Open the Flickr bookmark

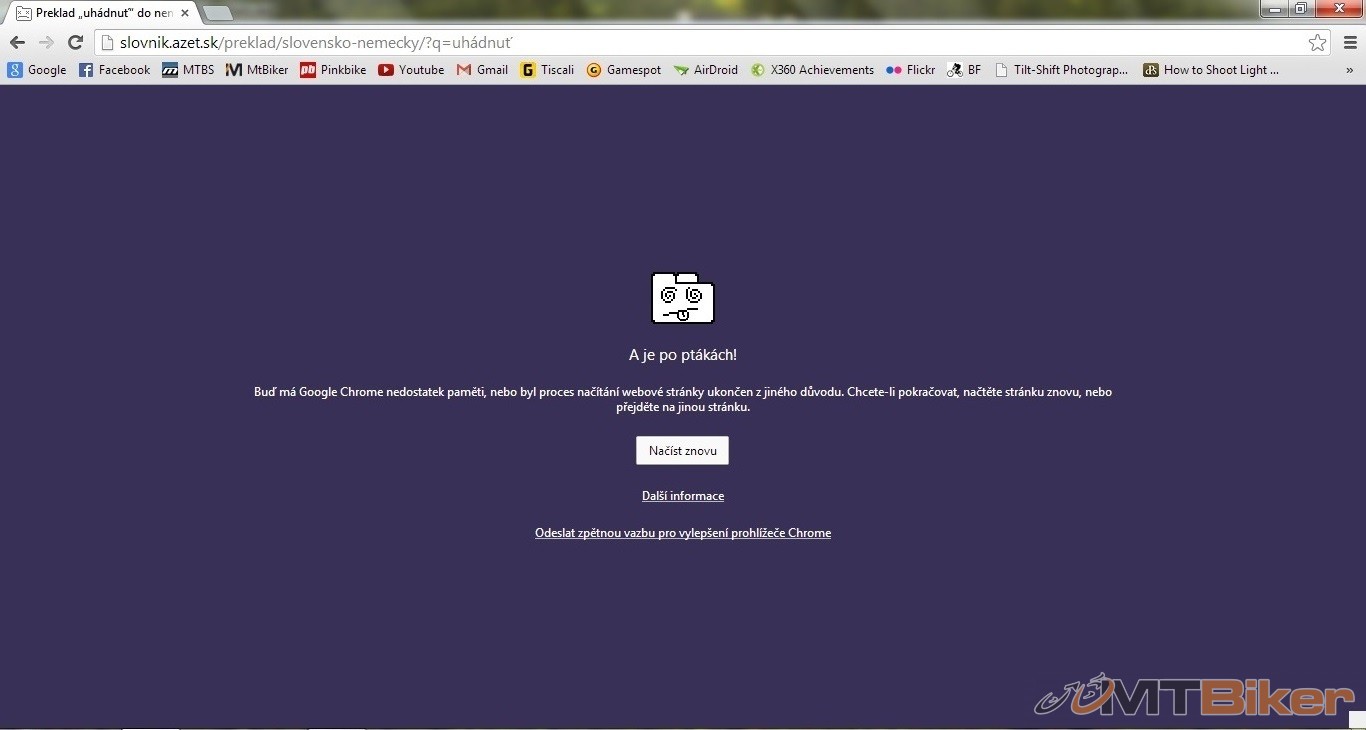[910, 70]
